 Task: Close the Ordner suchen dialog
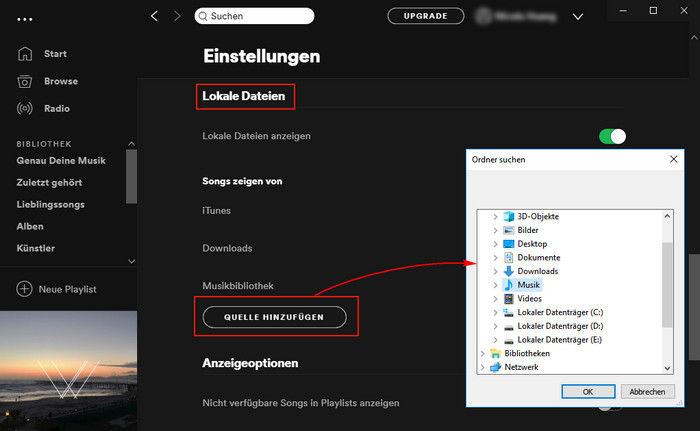click(x=674, y=159)
